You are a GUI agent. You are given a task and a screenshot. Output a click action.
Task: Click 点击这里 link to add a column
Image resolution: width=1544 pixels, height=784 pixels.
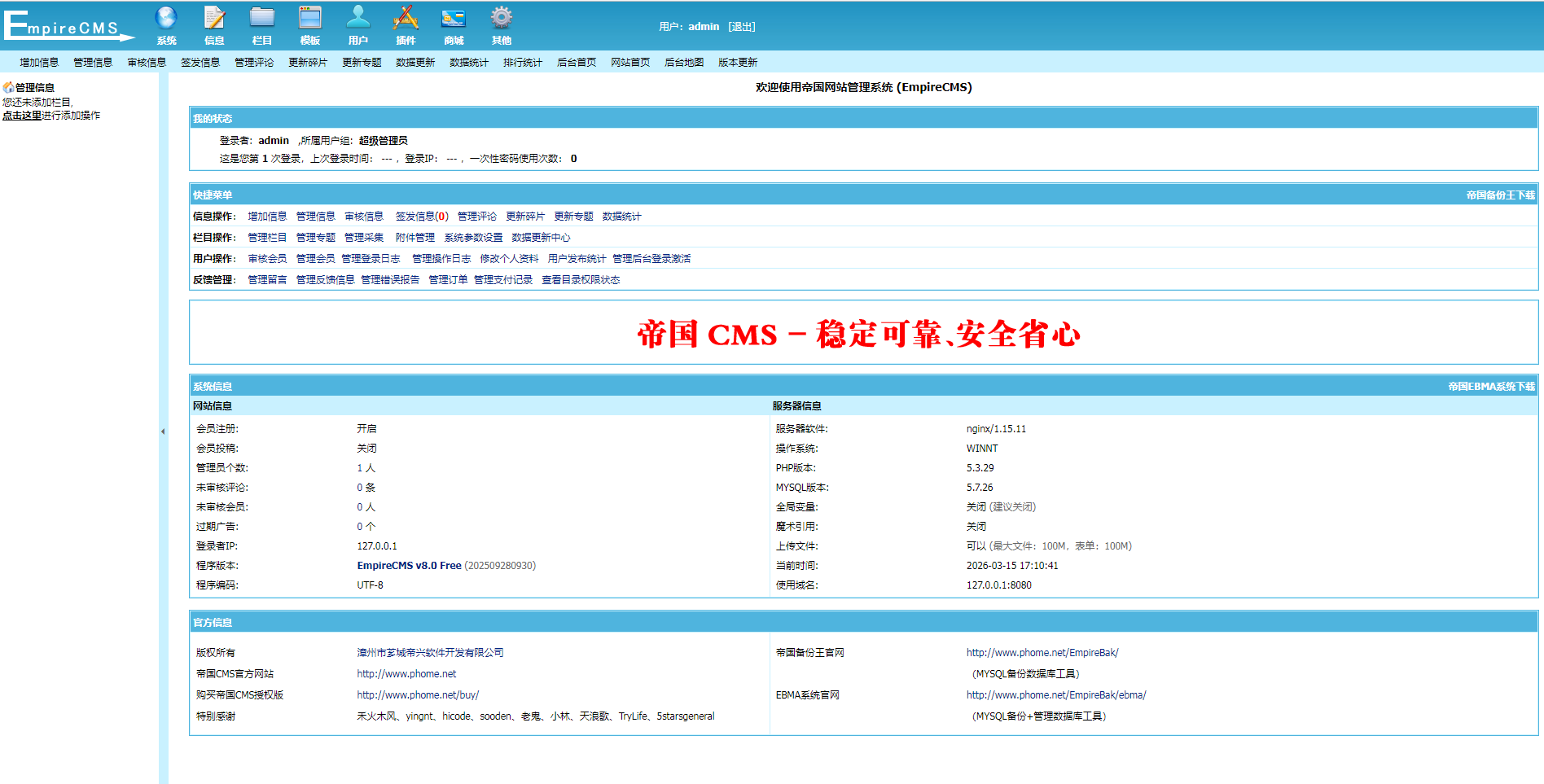(x=22, y=116)
